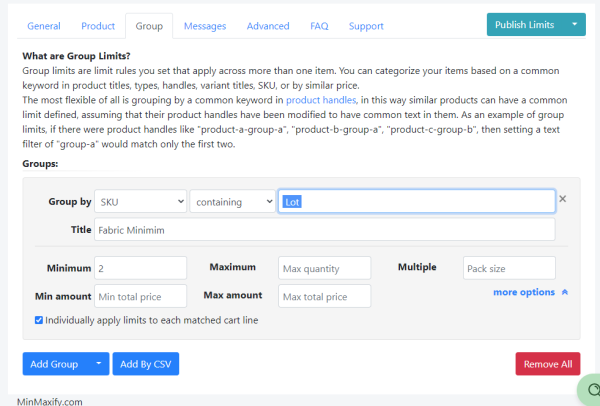Screen dimensions: 600x406
Task: Remove the group with the X icon
Action: (562, 199)
